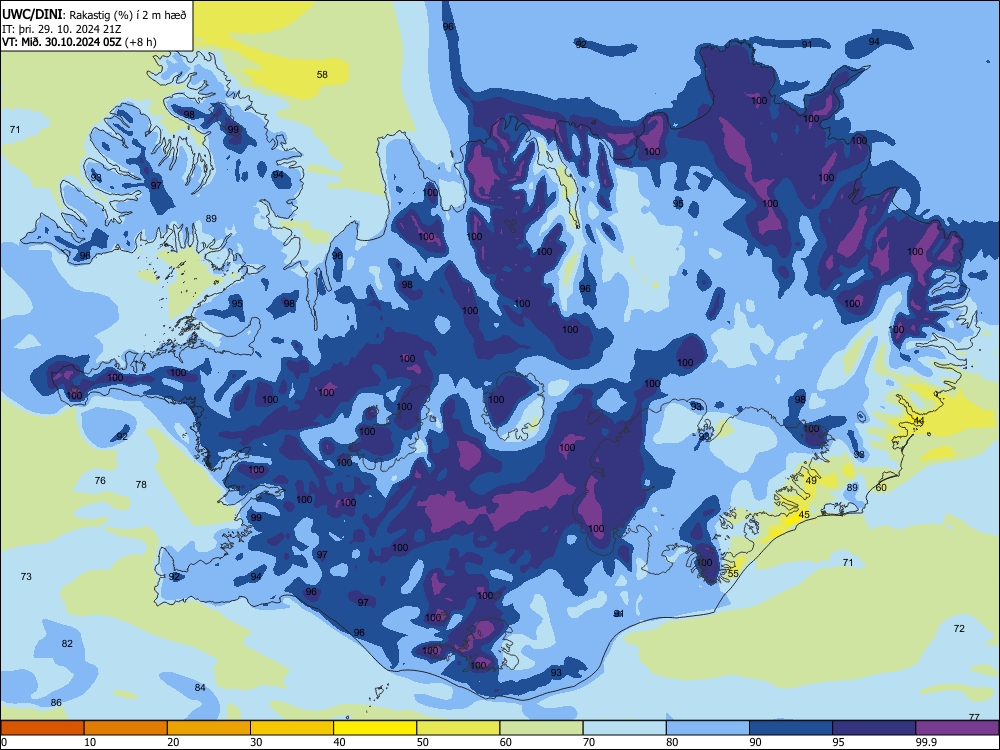
Task: Click the "78" humidity value on the map
Action: coord(141,484)
